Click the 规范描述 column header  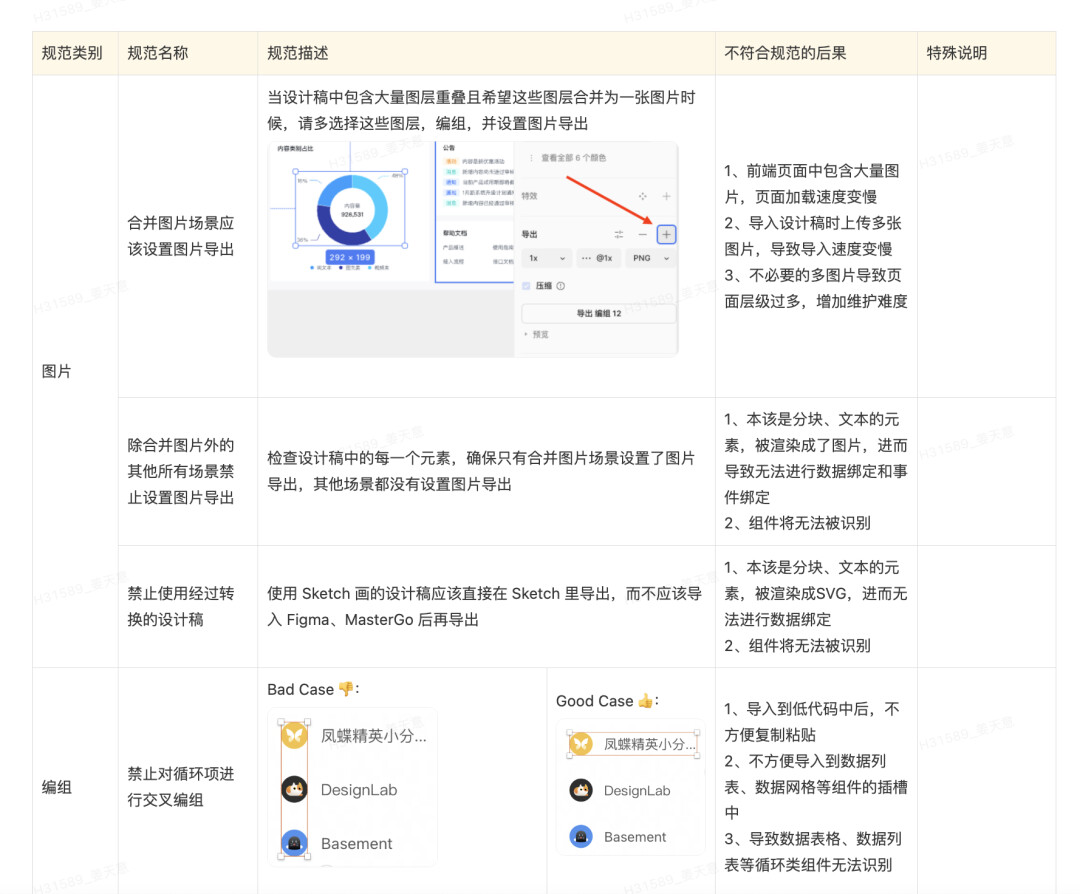pos(298,53)
